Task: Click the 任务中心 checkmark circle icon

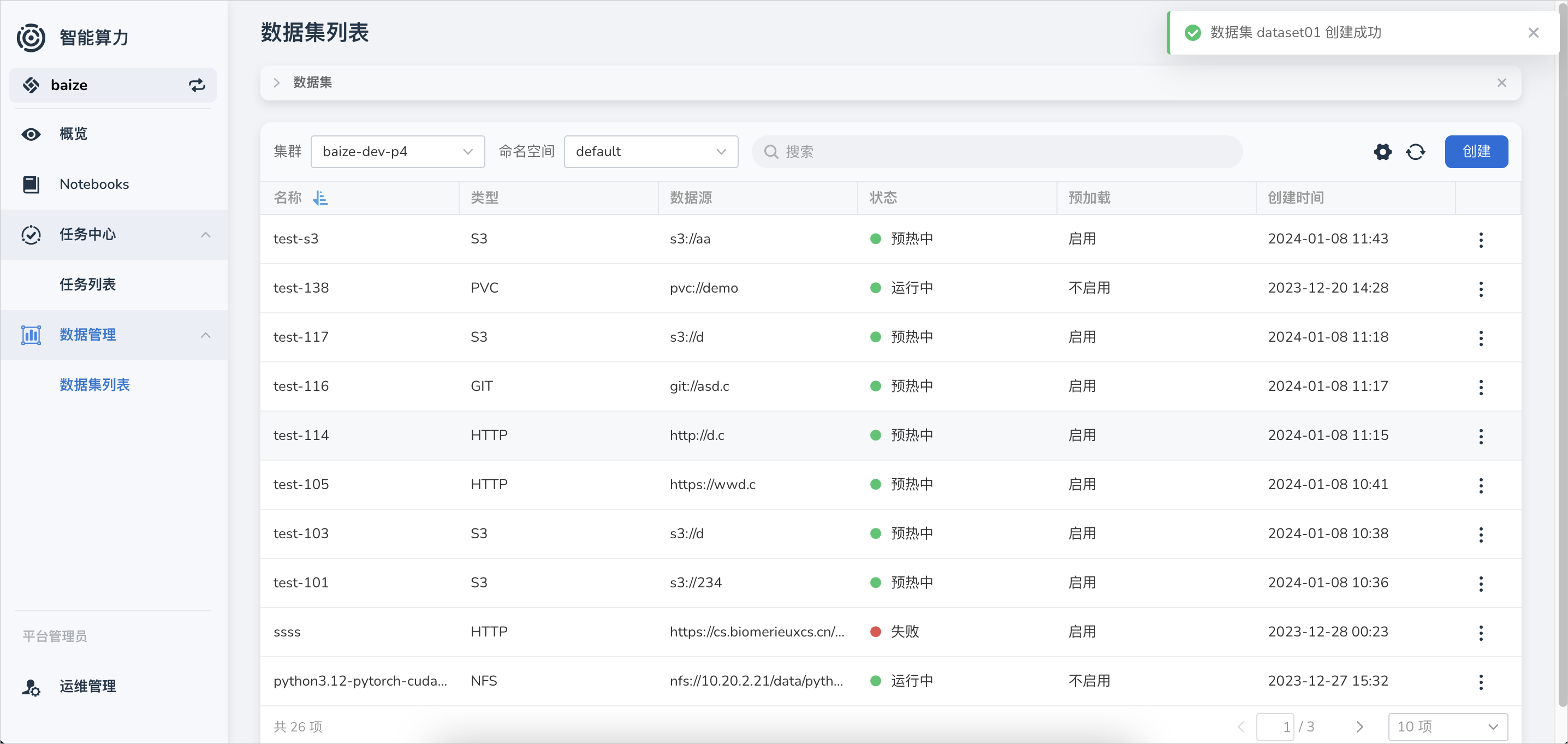Action: point(31,235)
